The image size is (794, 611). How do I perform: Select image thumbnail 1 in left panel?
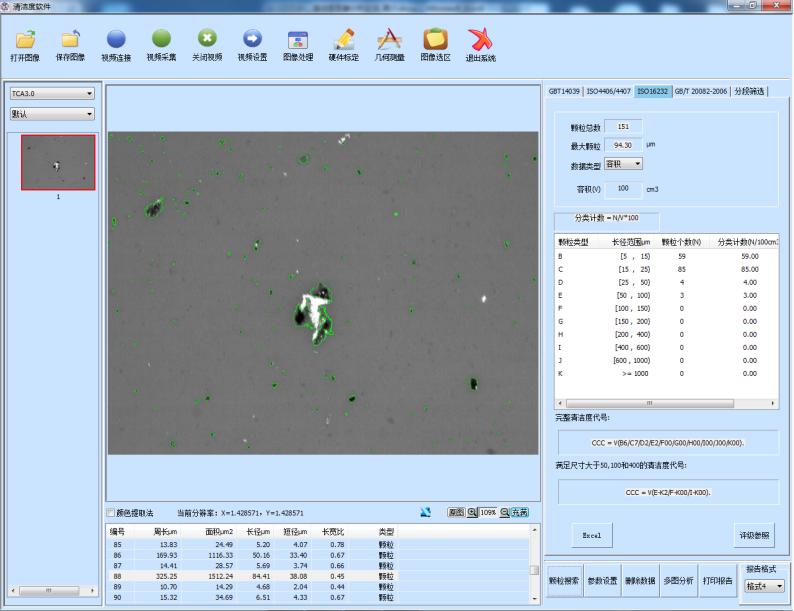tap(58, 162)
